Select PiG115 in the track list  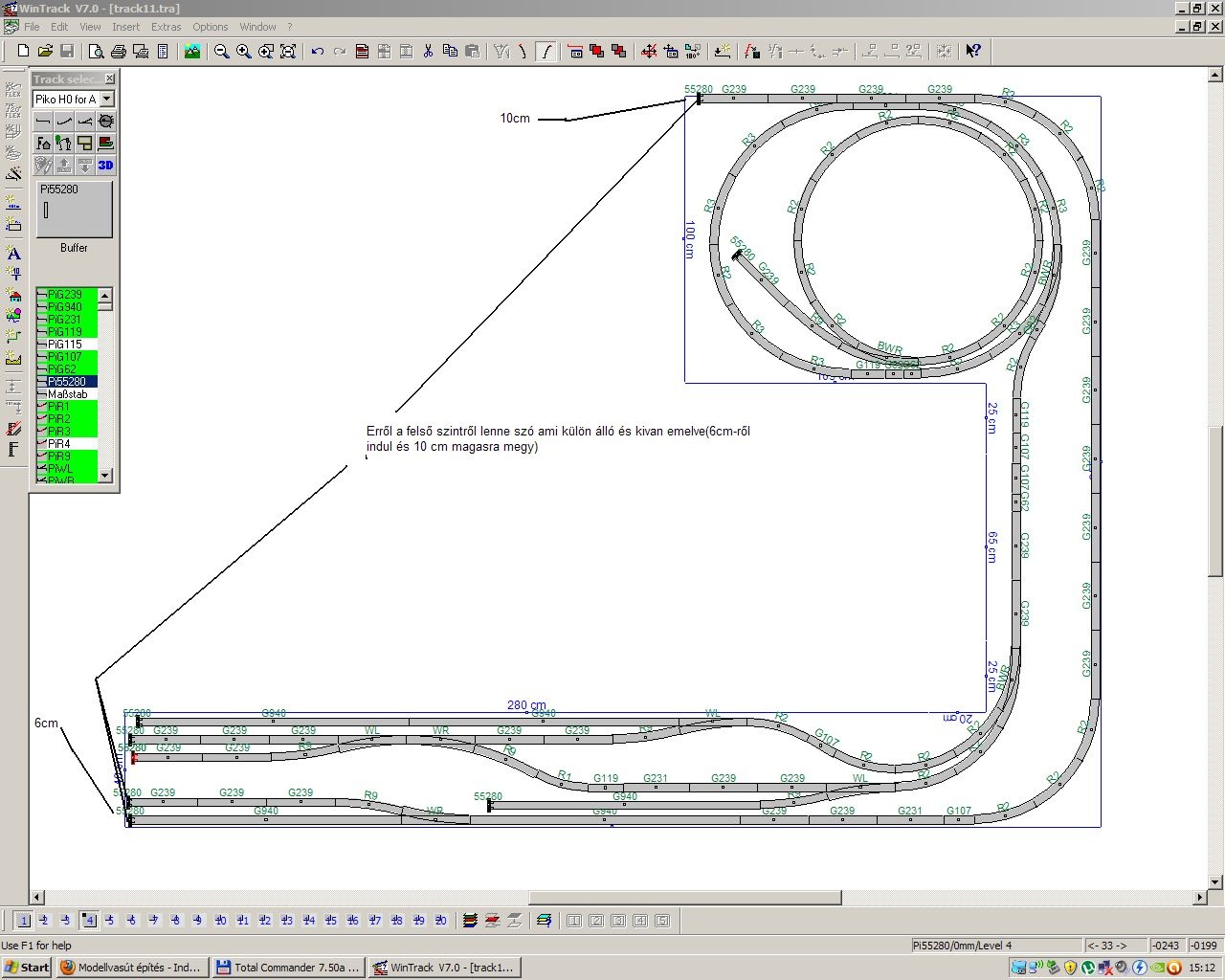[65, 345]
